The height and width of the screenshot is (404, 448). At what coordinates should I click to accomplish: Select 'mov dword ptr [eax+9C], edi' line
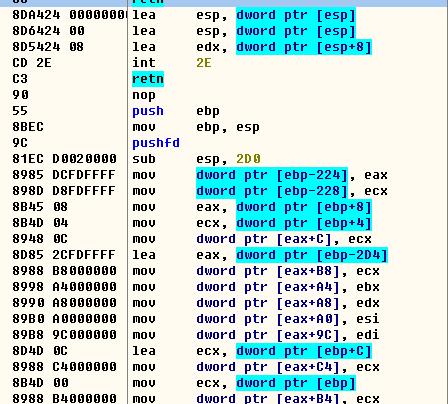(x=224, y=335)
